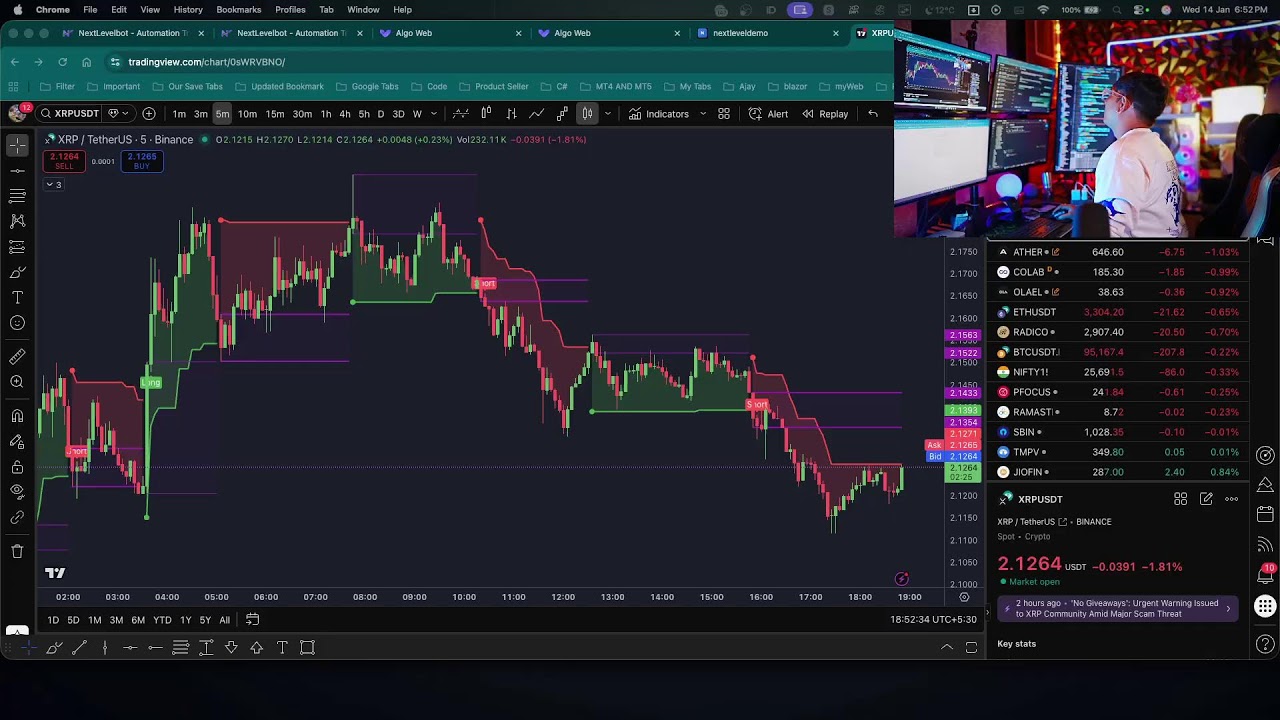Image resolution: width=1280 pixels, height=720 pixels.
Task: Open the emoji sticker tool
Action: 17,323
